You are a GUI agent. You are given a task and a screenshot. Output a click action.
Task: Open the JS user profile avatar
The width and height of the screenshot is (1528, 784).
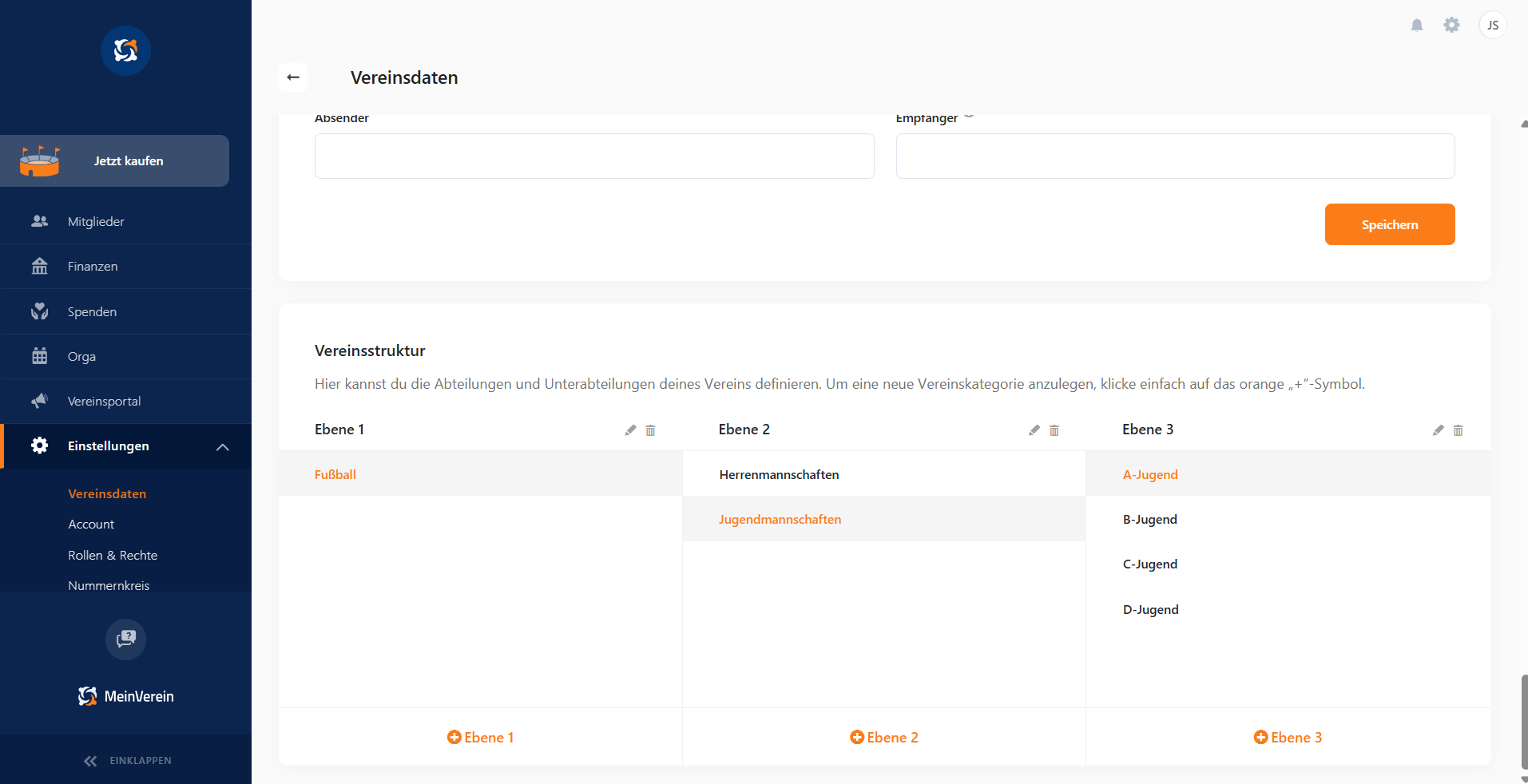tap(1492, 26)
